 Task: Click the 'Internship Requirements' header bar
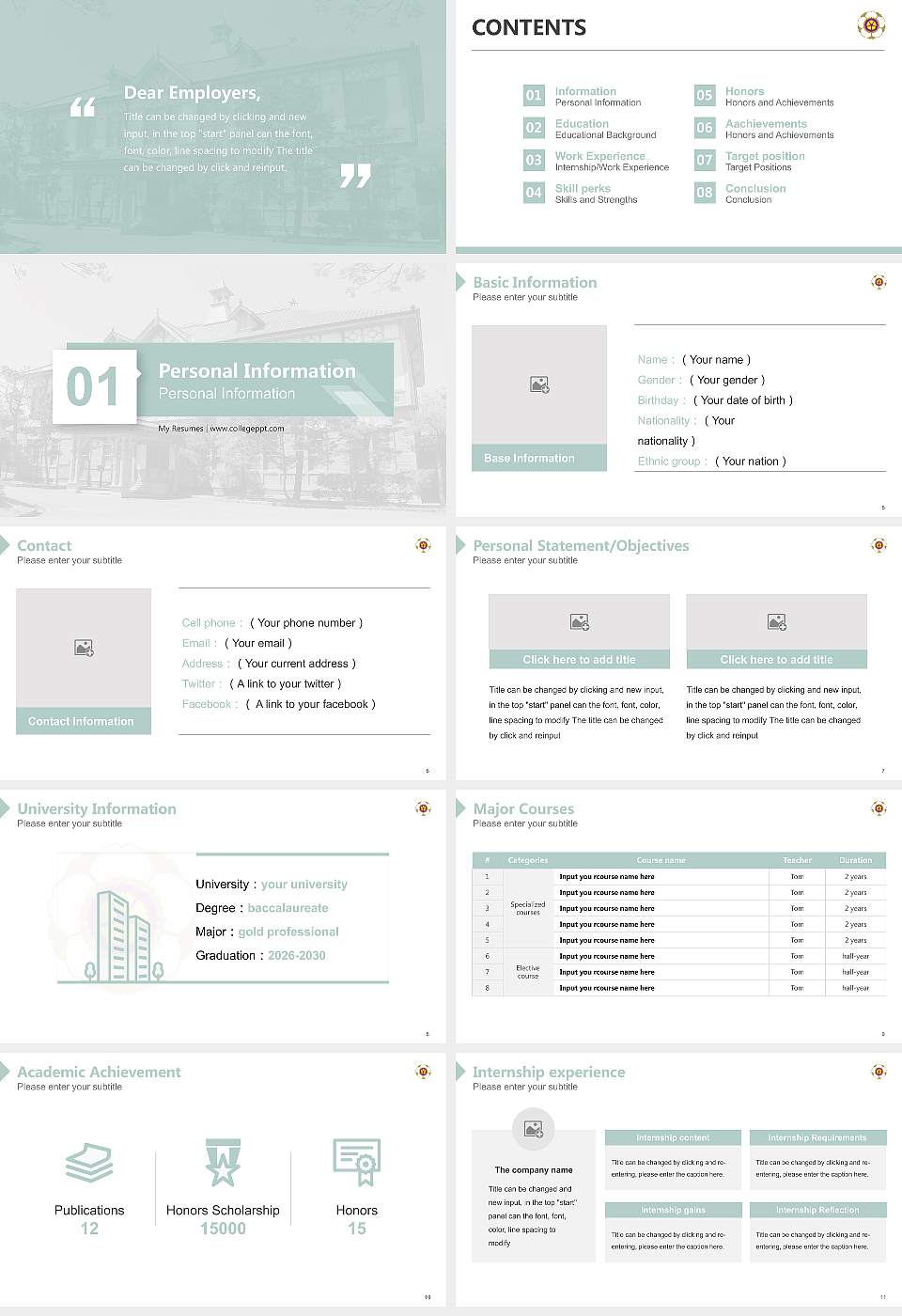817,1137
